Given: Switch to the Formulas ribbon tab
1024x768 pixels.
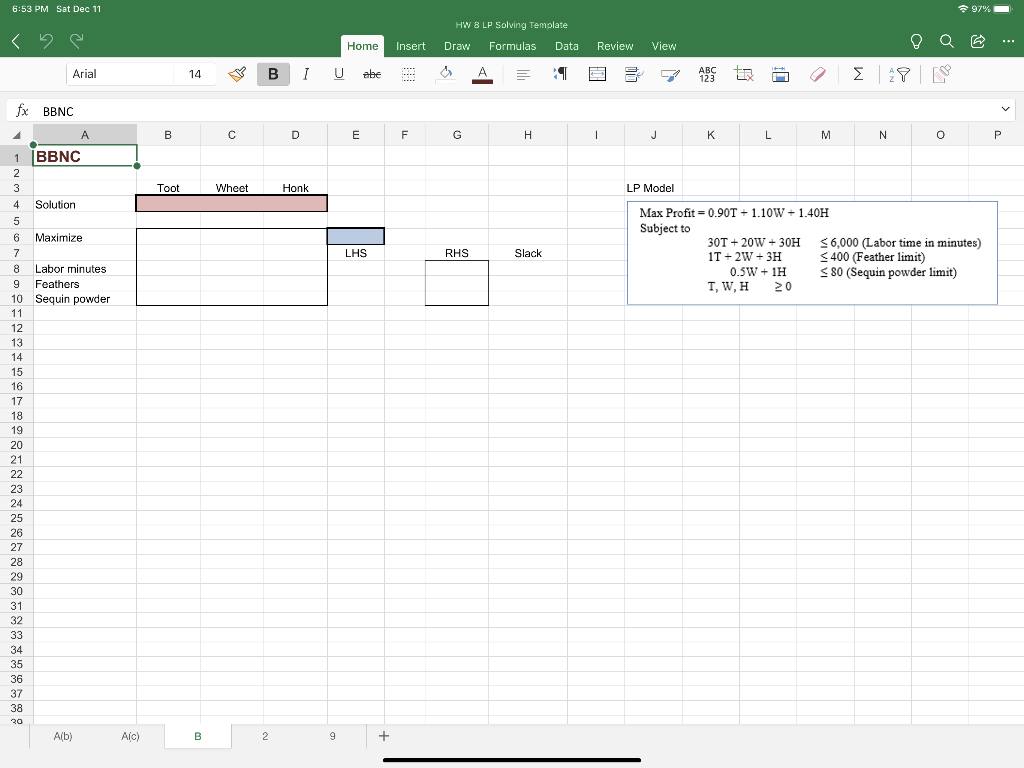Looking at the screenshot, I should coord(512,46).
